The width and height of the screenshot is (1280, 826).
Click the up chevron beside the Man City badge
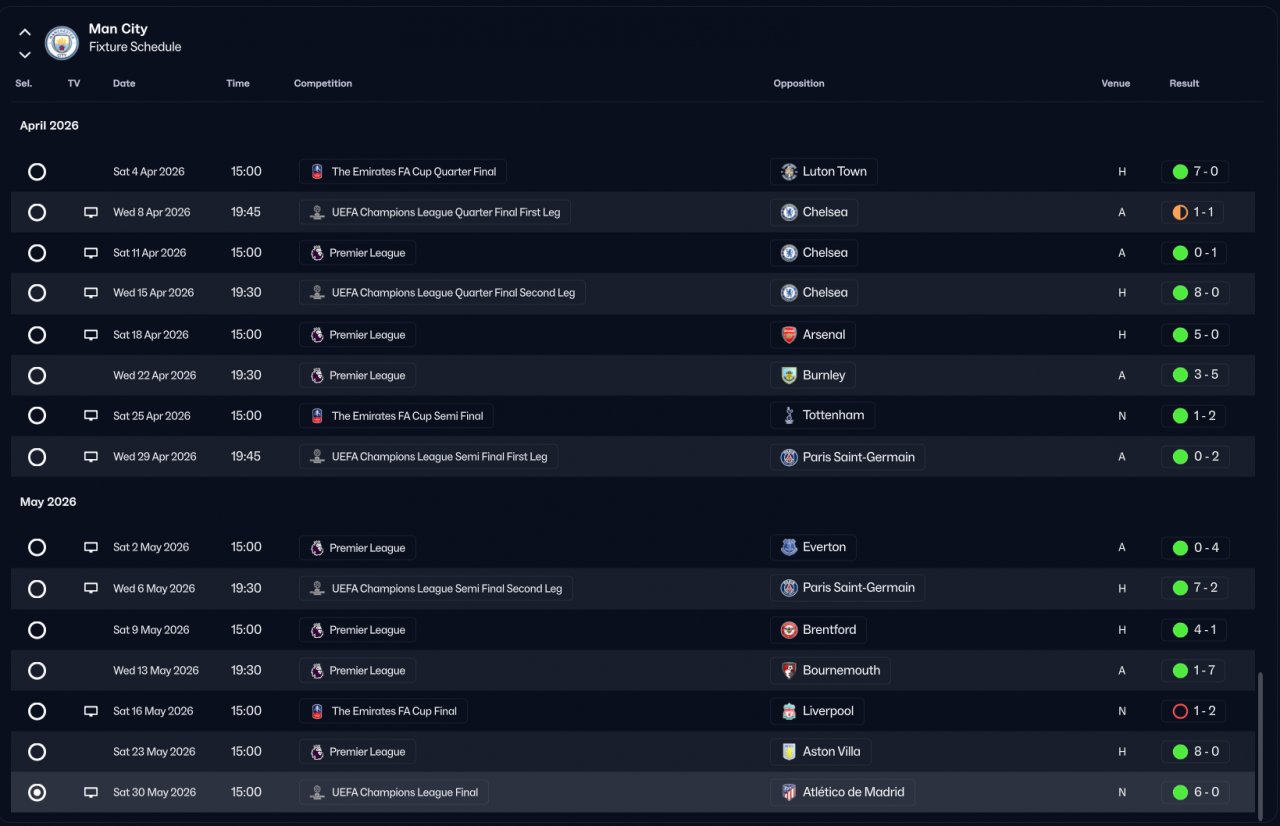coord(25,32)
